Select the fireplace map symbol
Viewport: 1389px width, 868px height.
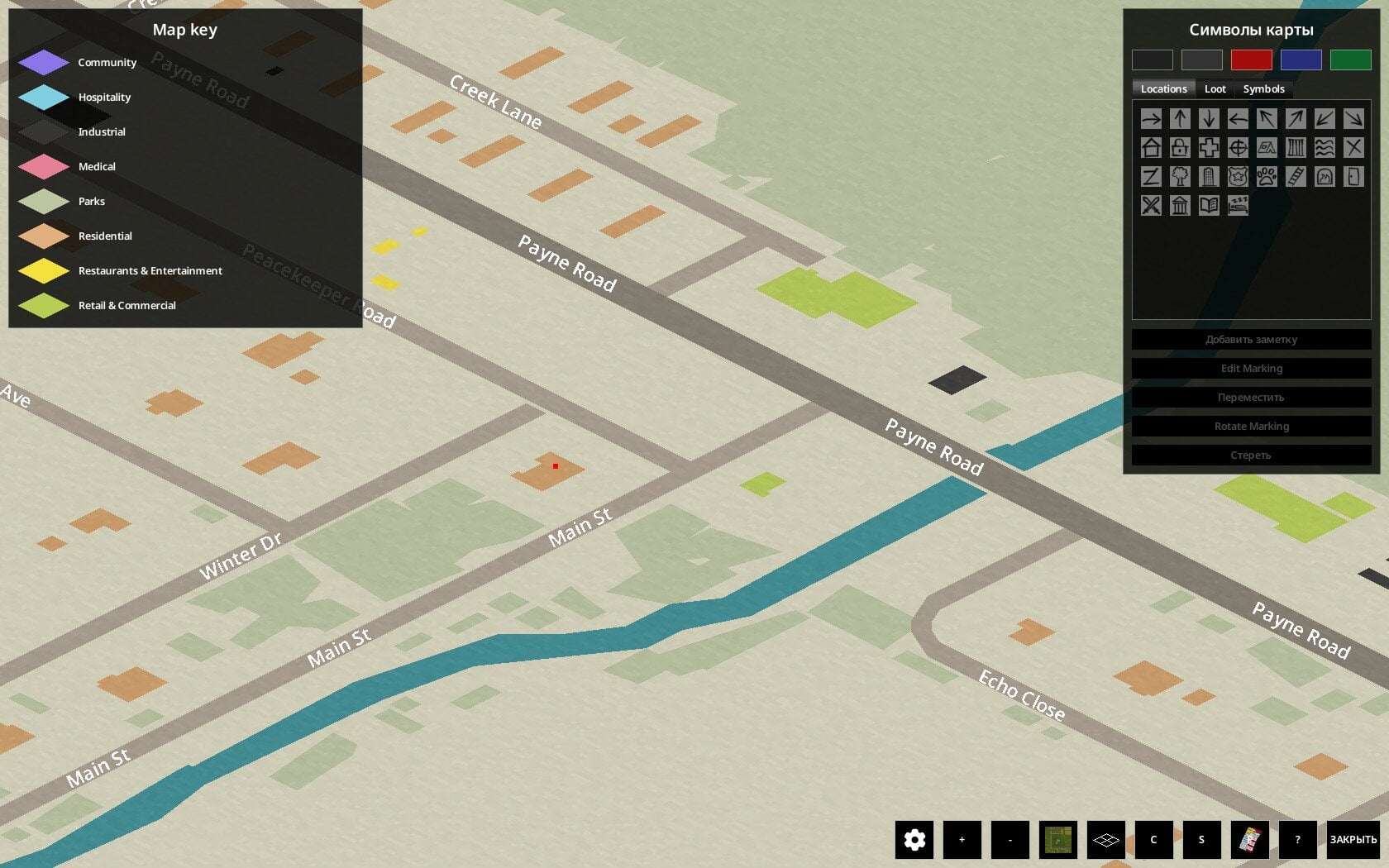tap(1325, 177)
